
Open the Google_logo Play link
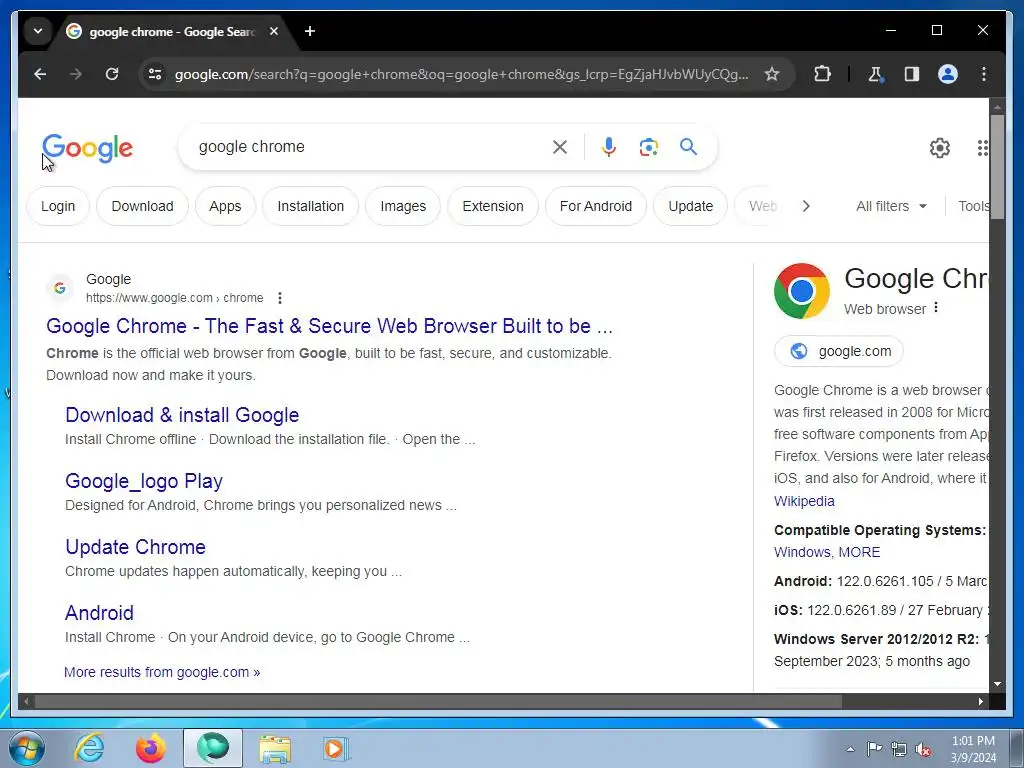click(x=144, y=481)
